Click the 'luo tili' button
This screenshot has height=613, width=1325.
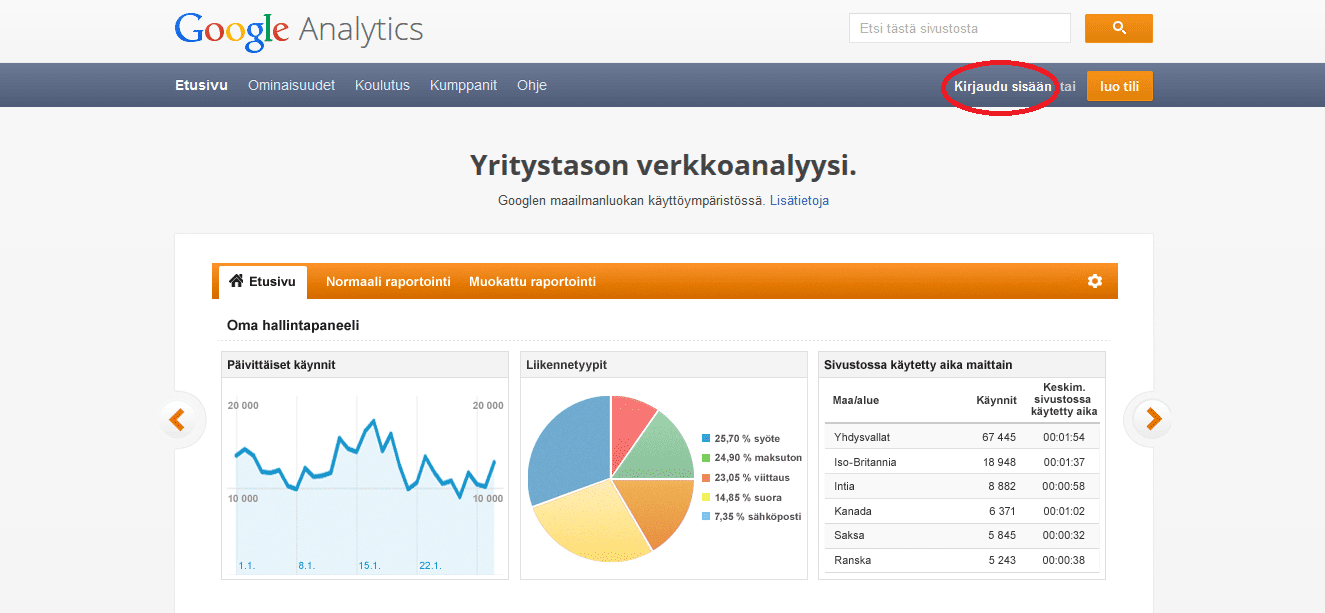[x=1120, y=86]
